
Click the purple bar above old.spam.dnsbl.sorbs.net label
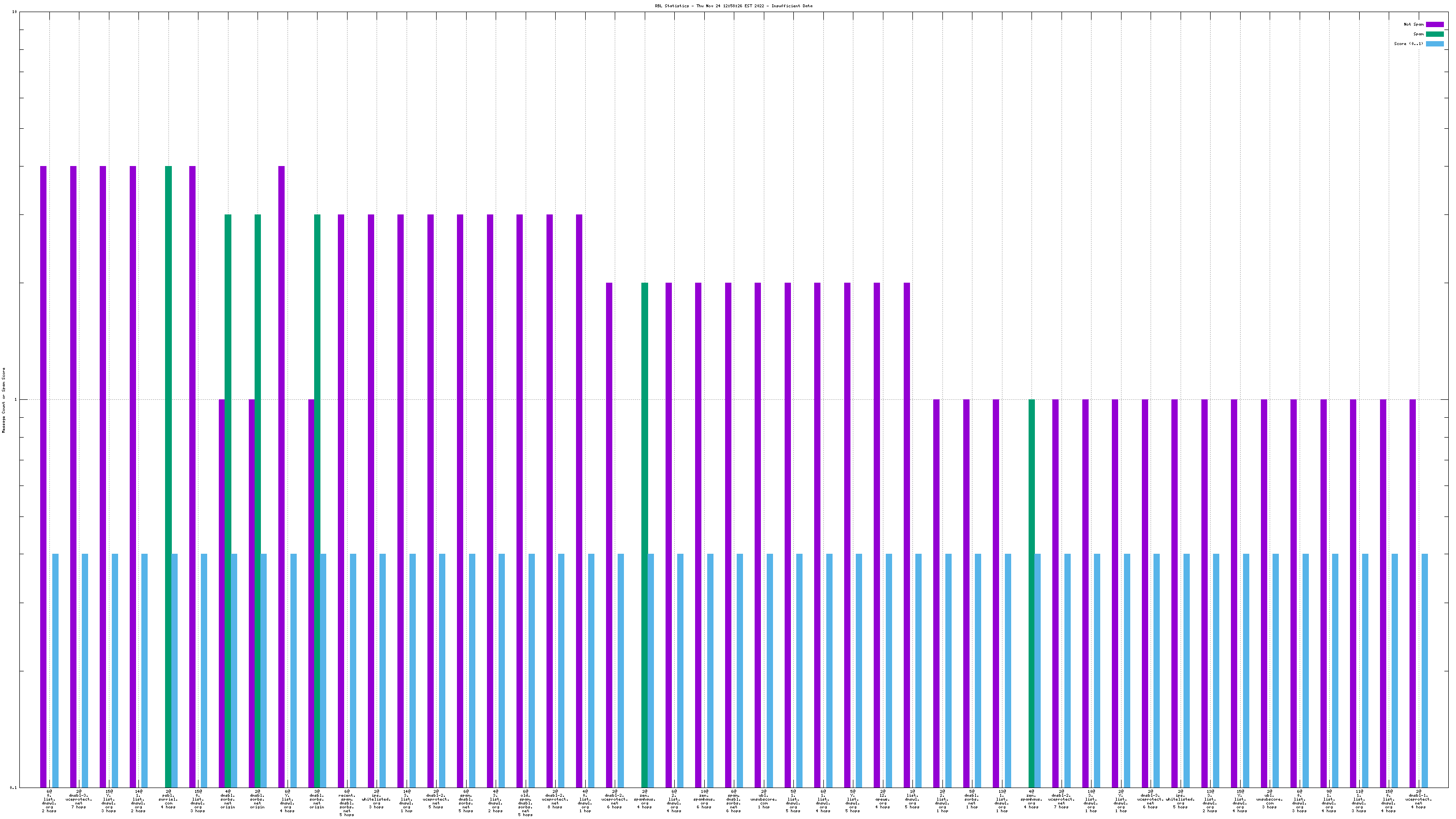pos(519,498)
